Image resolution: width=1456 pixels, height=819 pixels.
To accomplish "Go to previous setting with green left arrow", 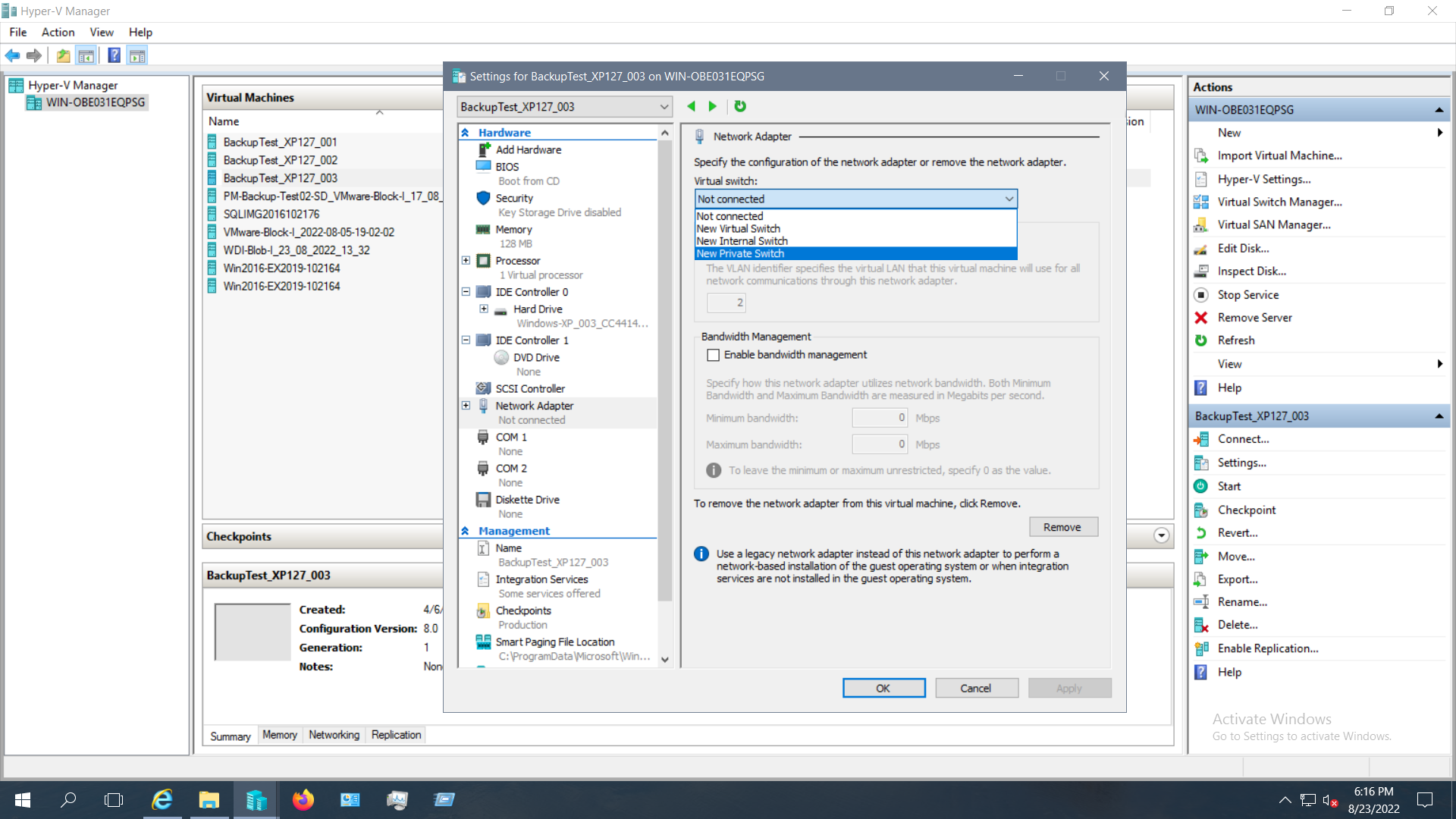I will click(692, 106).
